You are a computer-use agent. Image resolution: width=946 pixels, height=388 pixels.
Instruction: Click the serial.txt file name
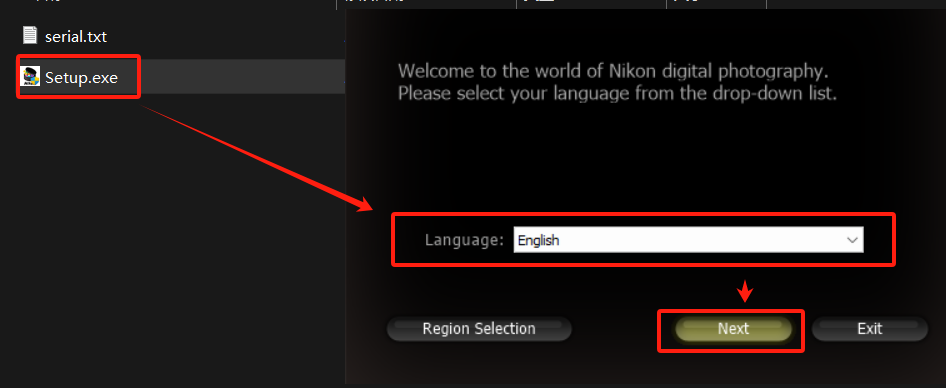coord(75,36)
